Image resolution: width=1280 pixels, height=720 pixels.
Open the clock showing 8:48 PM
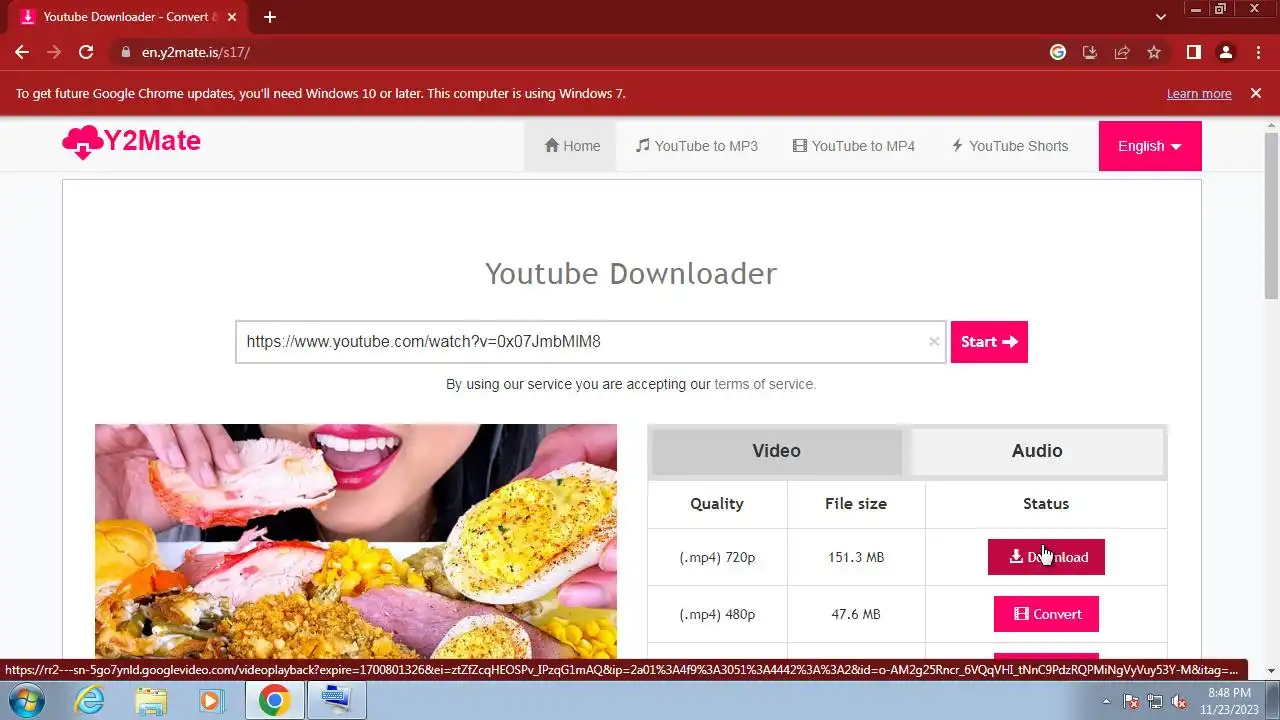tap(1229, 701)
